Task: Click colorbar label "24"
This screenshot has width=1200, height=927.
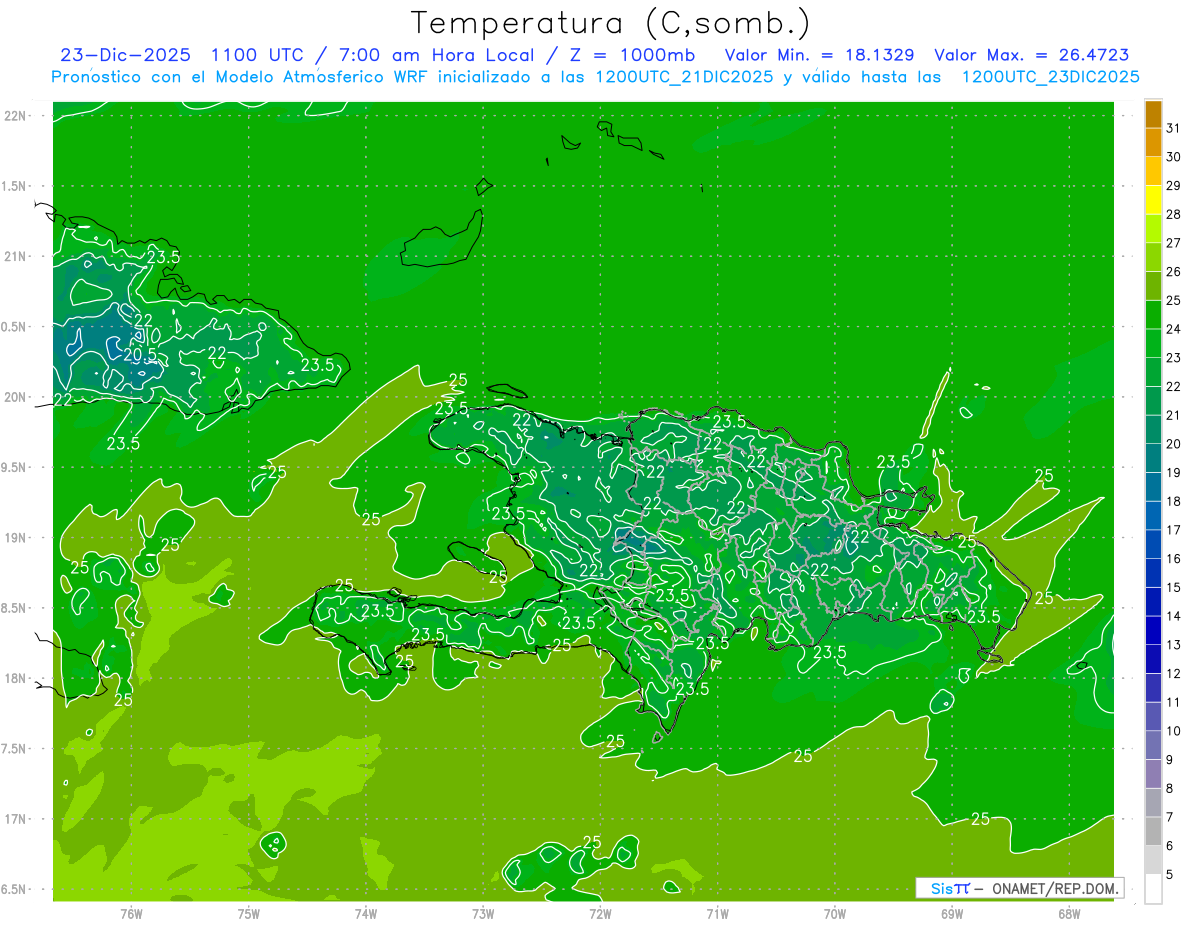Action: [1174, 329]
